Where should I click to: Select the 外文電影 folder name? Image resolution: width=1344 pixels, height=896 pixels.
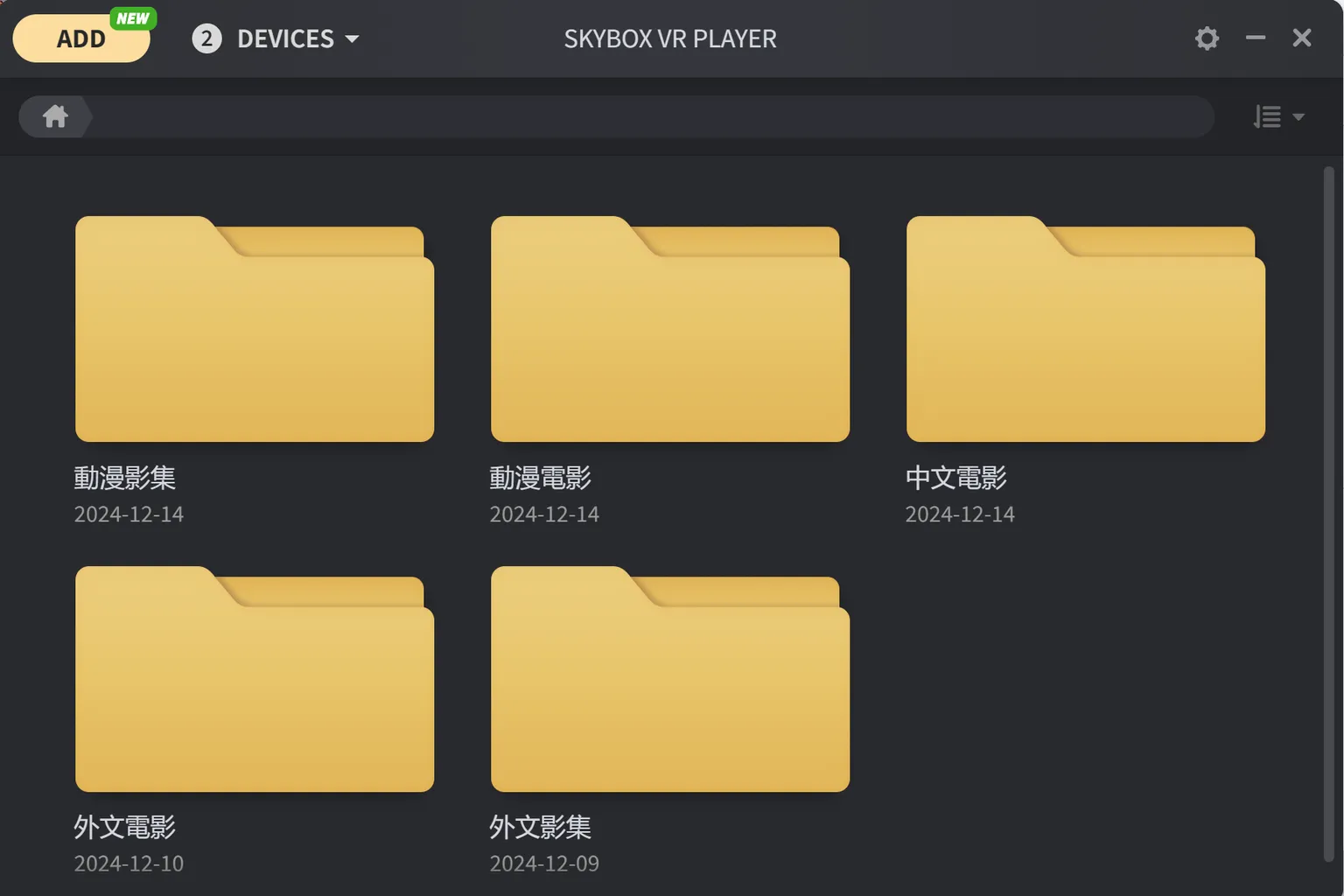point(125,827)
